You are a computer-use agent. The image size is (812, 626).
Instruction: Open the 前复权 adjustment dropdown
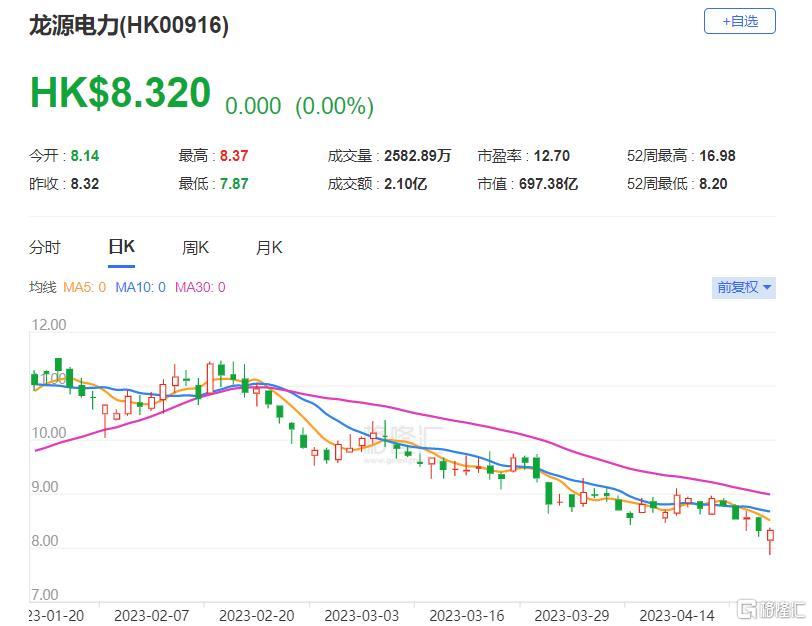[x=744, y=287]
